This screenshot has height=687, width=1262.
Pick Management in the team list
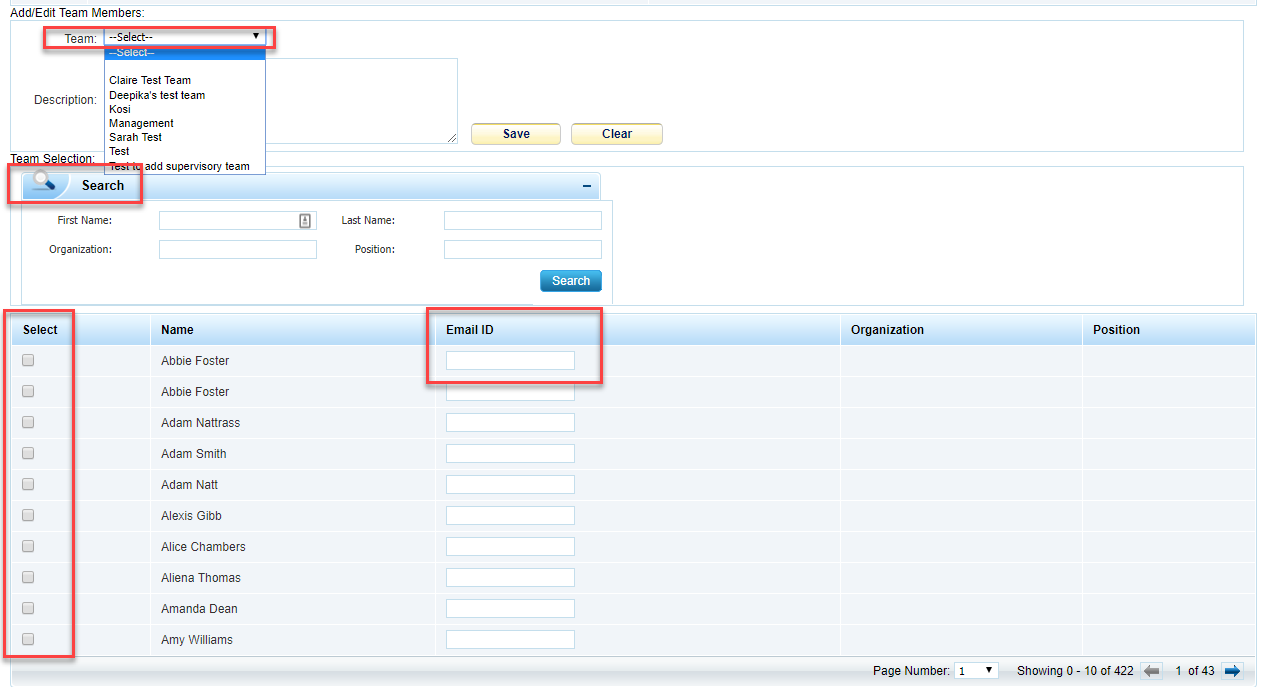(141, 123)
